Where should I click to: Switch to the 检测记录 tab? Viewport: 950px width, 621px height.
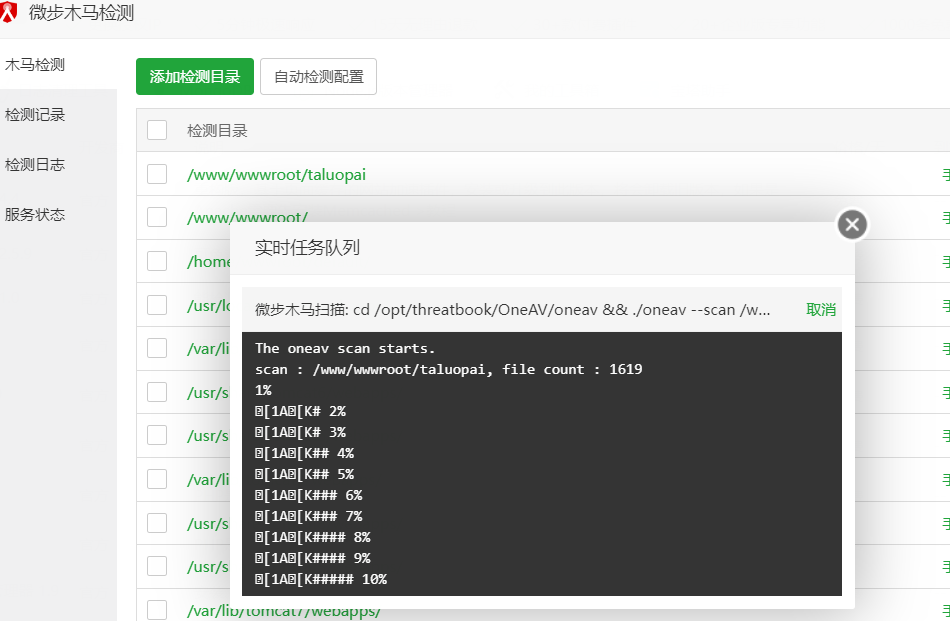tap(35, 115)
